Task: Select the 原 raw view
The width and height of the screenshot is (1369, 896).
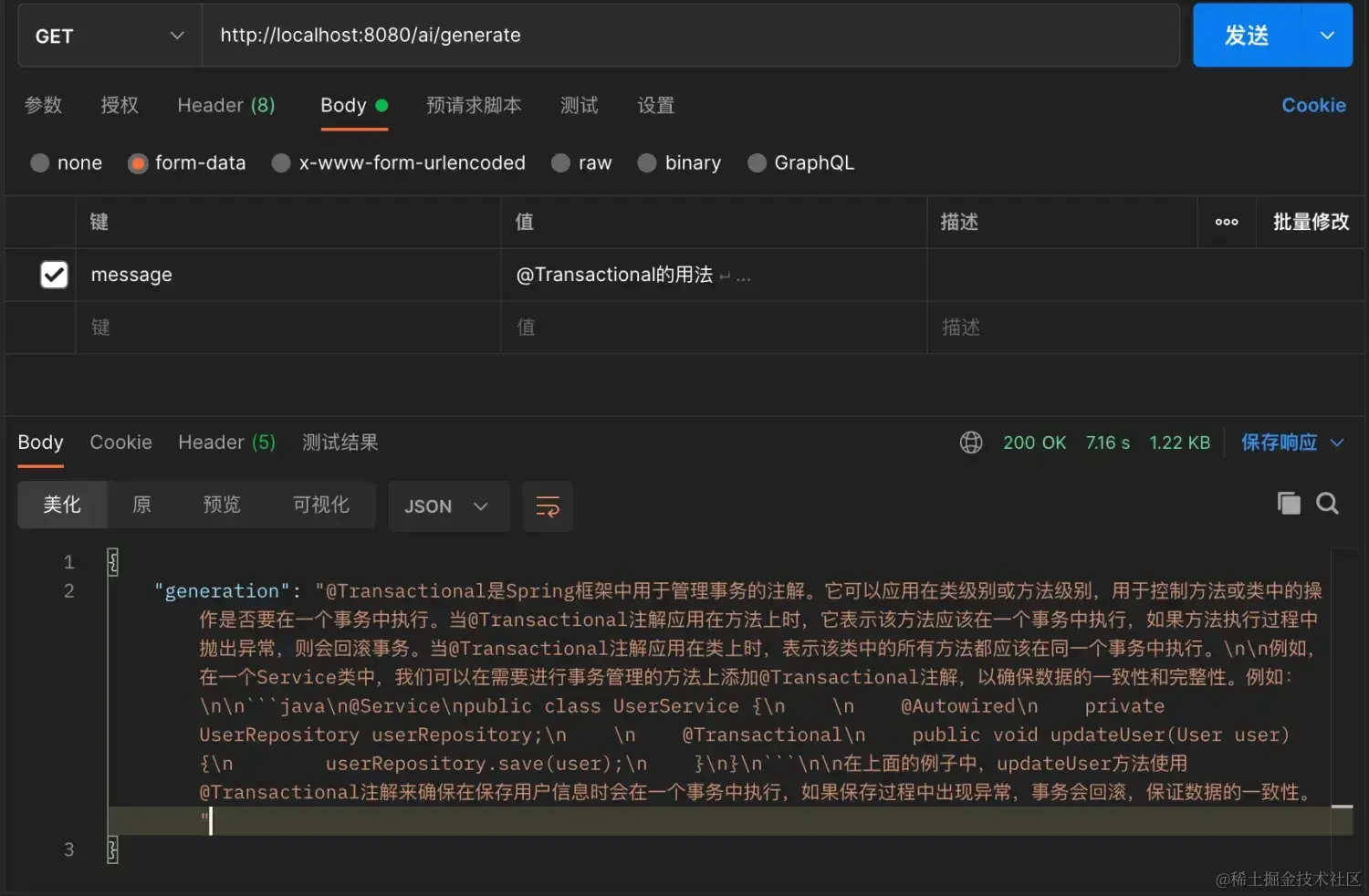Action: [x=141, y=505]
